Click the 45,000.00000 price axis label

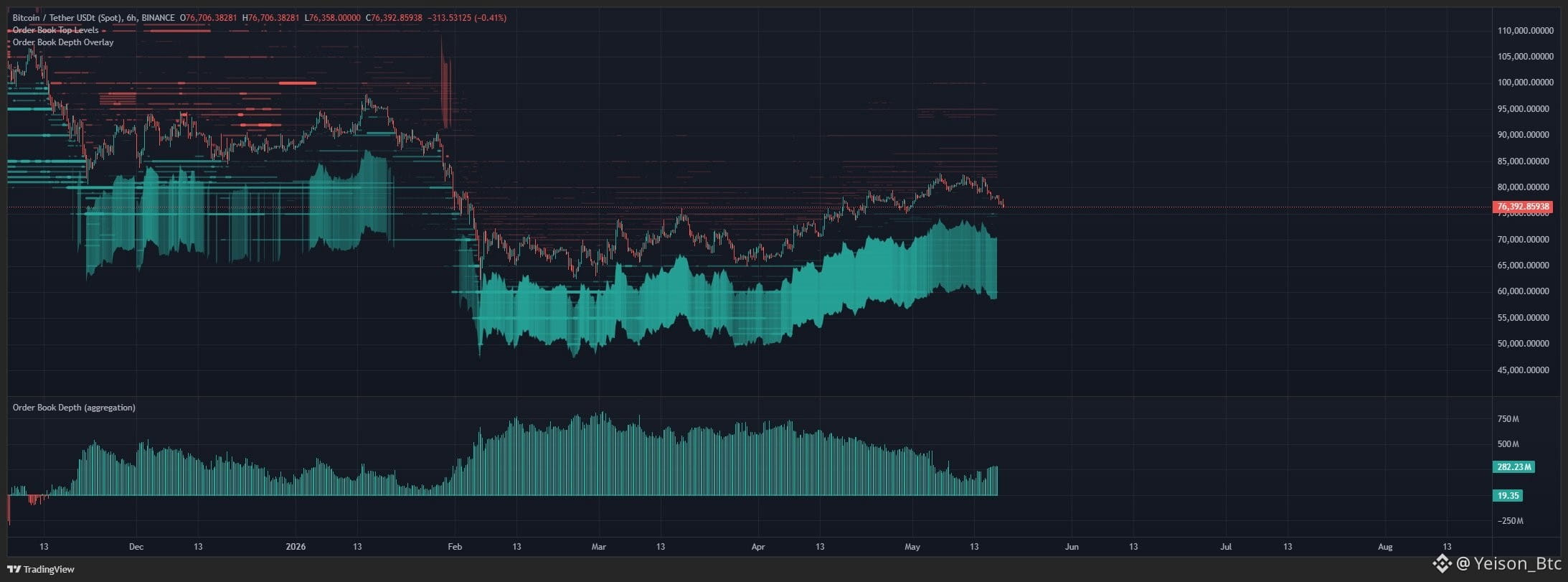[1524, 370]
